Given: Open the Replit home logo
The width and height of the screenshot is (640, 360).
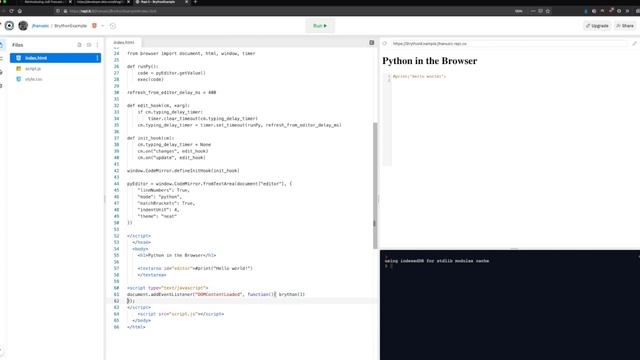Looking at the screenshot, I should click(9, 26).
